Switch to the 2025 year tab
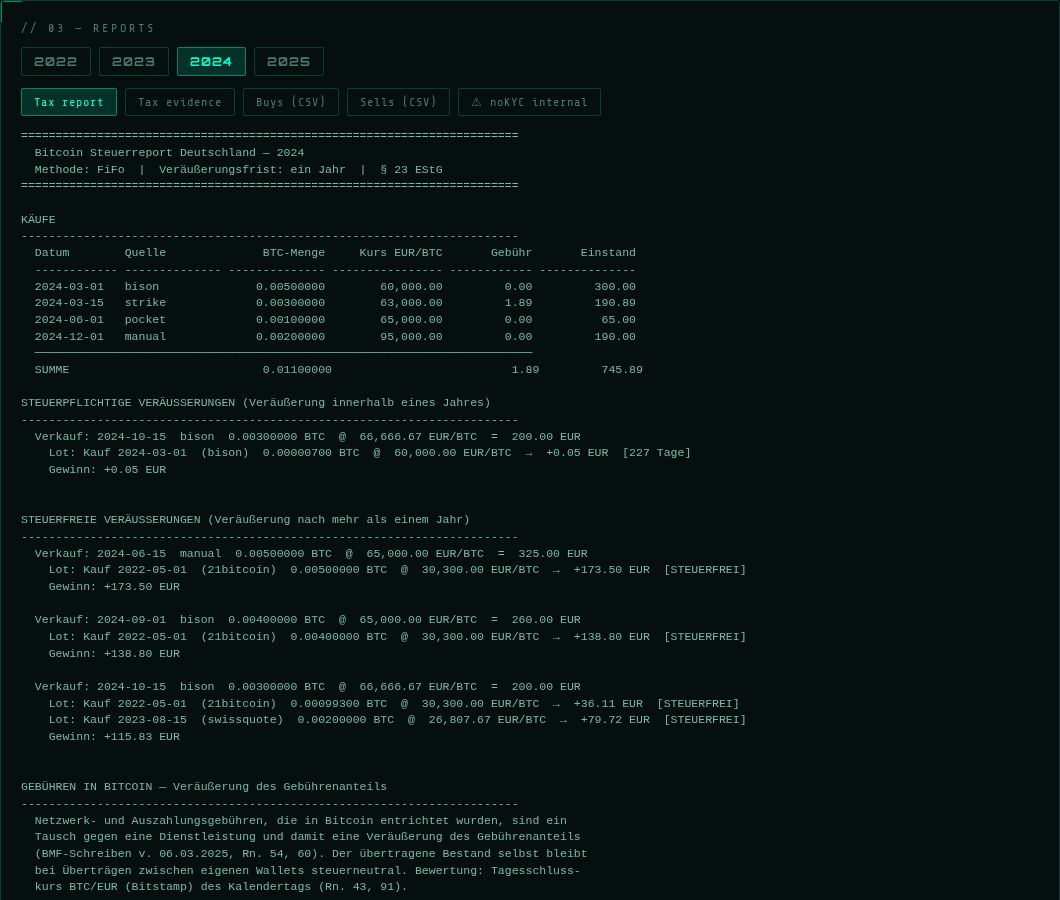Screen dimensions: 1060x900 pyautogui.click(x=289, y=62)
